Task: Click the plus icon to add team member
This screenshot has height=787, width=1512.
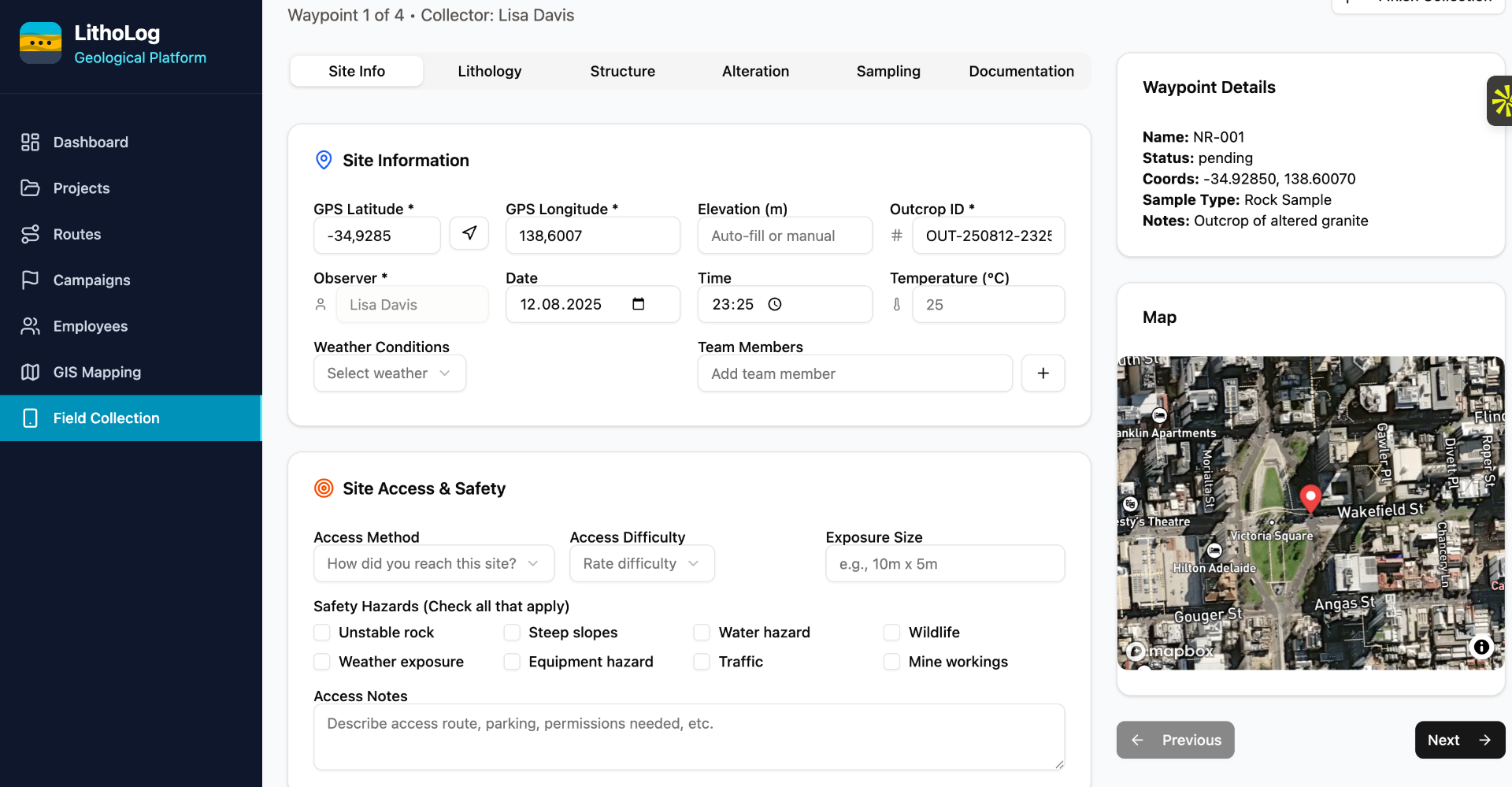Action: [x=1043, y=373]
